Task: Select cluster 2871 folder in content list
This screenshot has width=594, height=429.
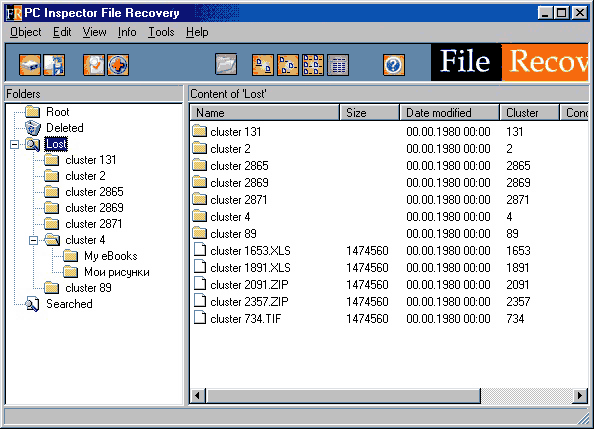Action: point(239,200)
